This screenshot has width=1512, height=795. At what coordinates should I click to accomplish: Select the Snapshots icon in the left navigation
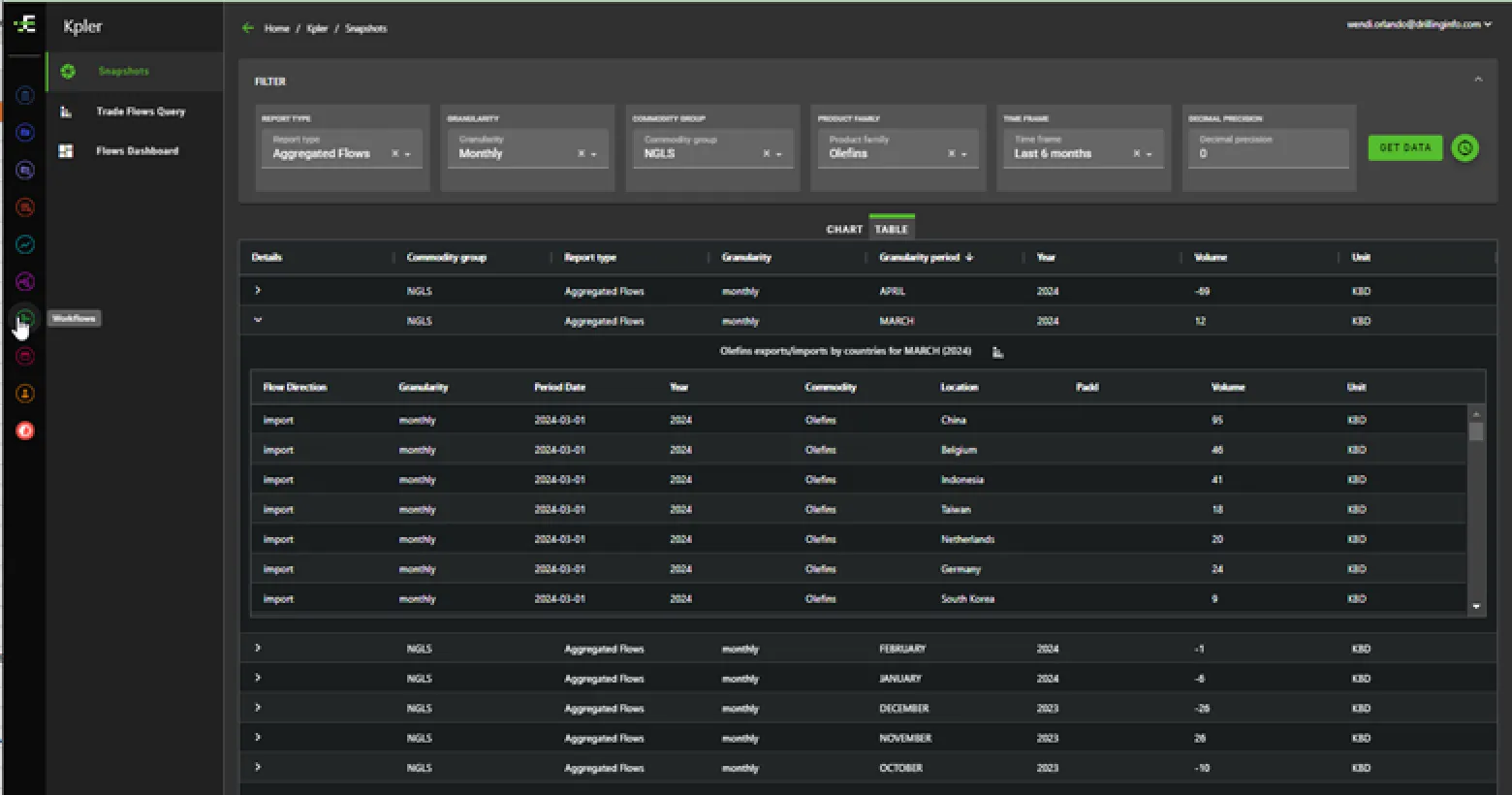click(67, 71)
